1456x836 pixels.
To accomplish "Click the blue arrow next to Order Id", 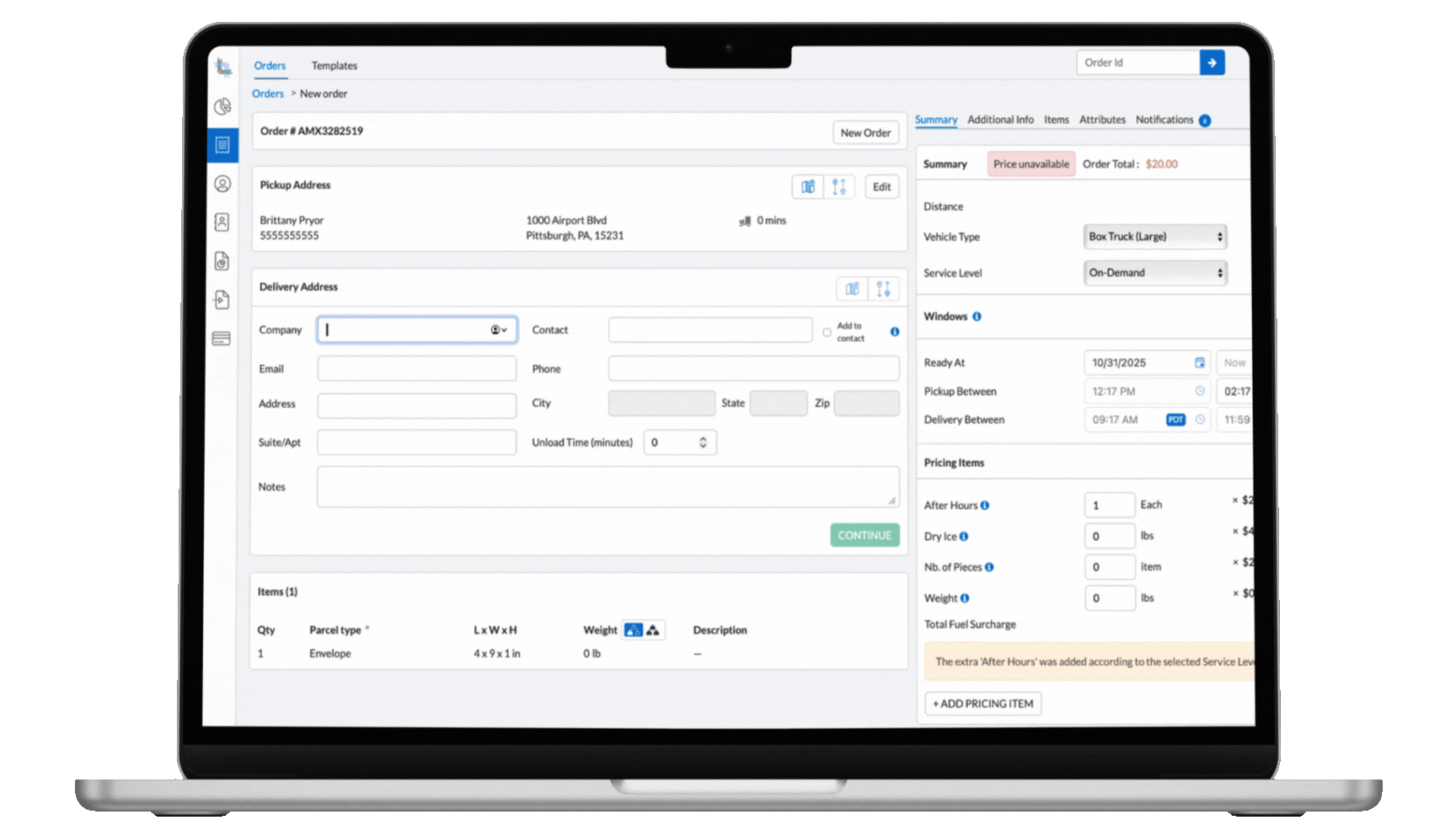I will (x=1212, y=62).
